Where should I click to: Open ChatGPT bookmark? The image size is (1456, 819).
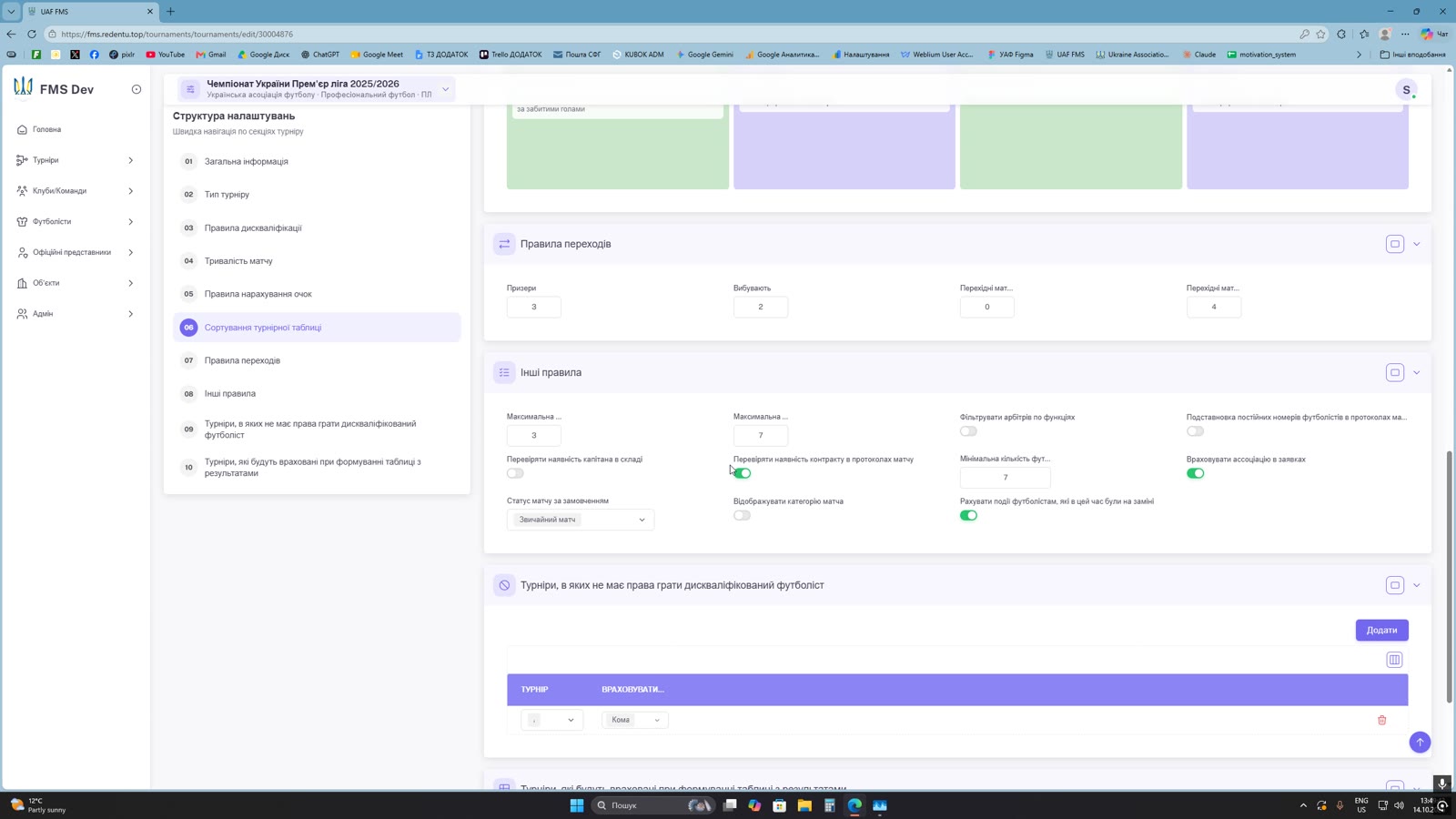(319, 55)
